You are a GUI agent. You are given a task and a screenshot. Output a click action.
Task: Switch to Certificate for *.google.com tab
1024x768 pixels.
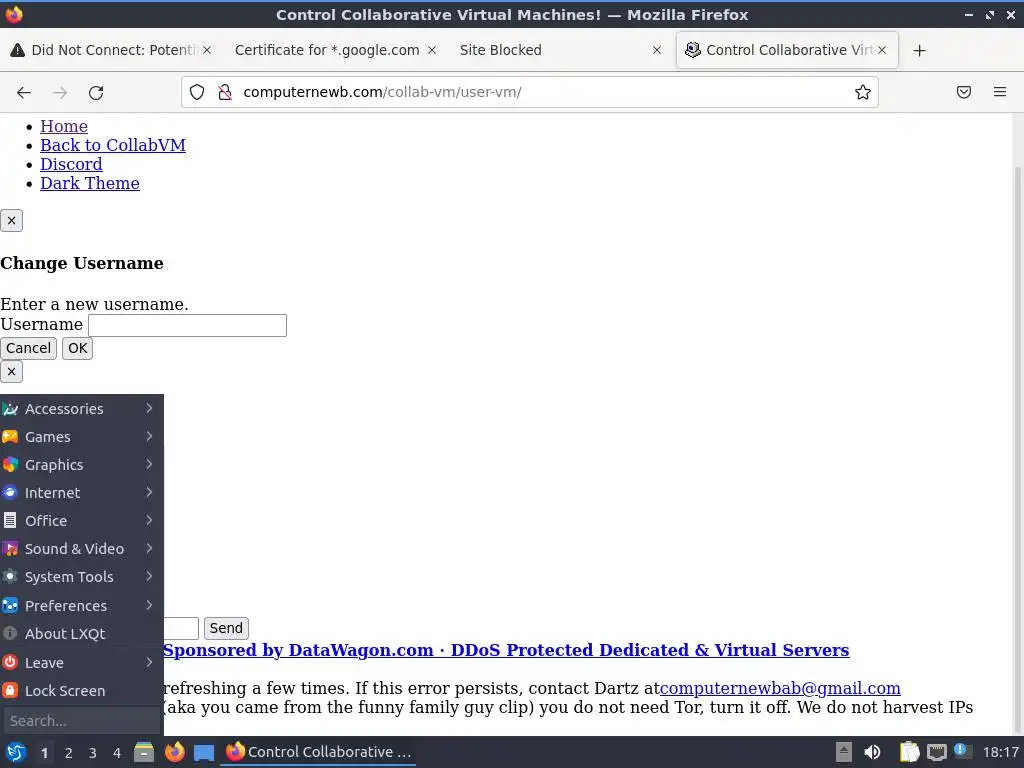336,50
